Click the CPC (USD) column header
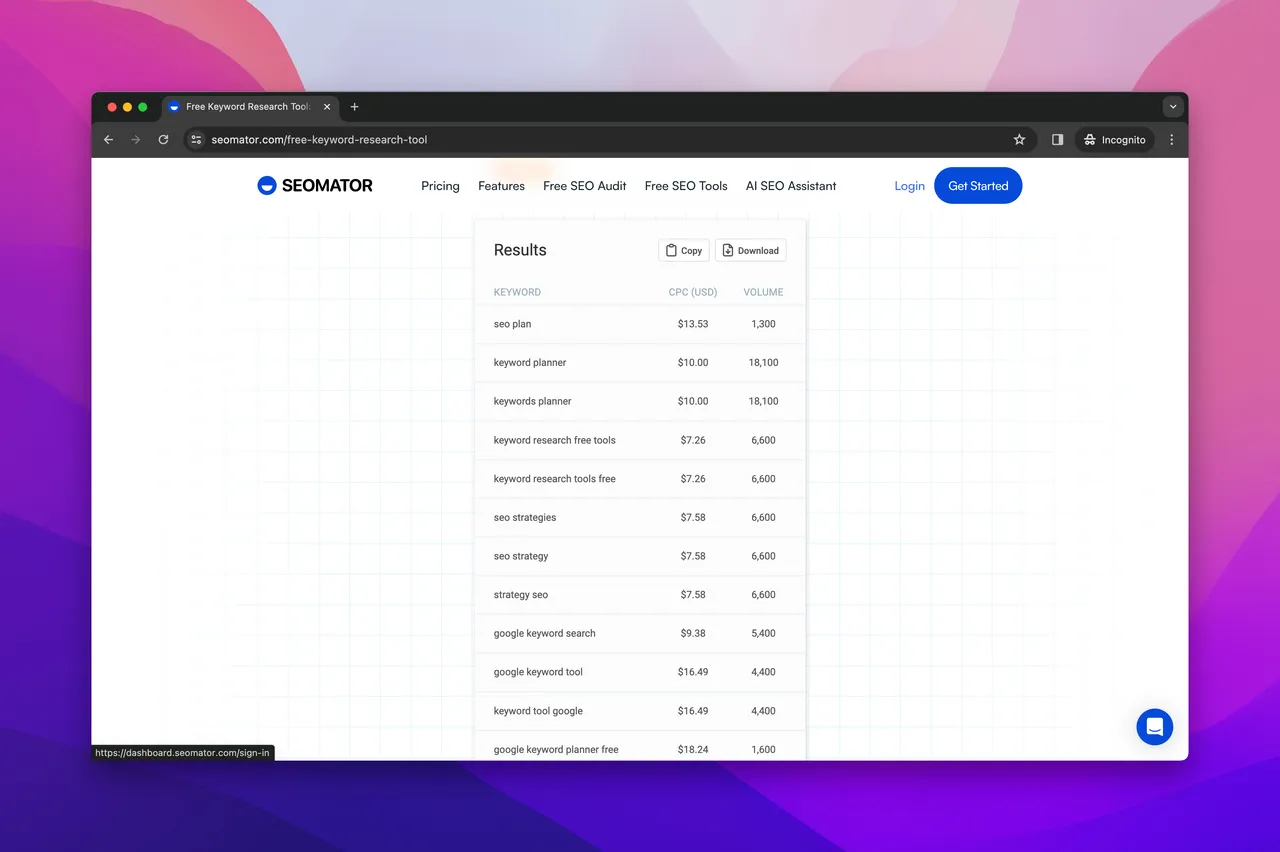1280x852 pixels. click(693, 292)
